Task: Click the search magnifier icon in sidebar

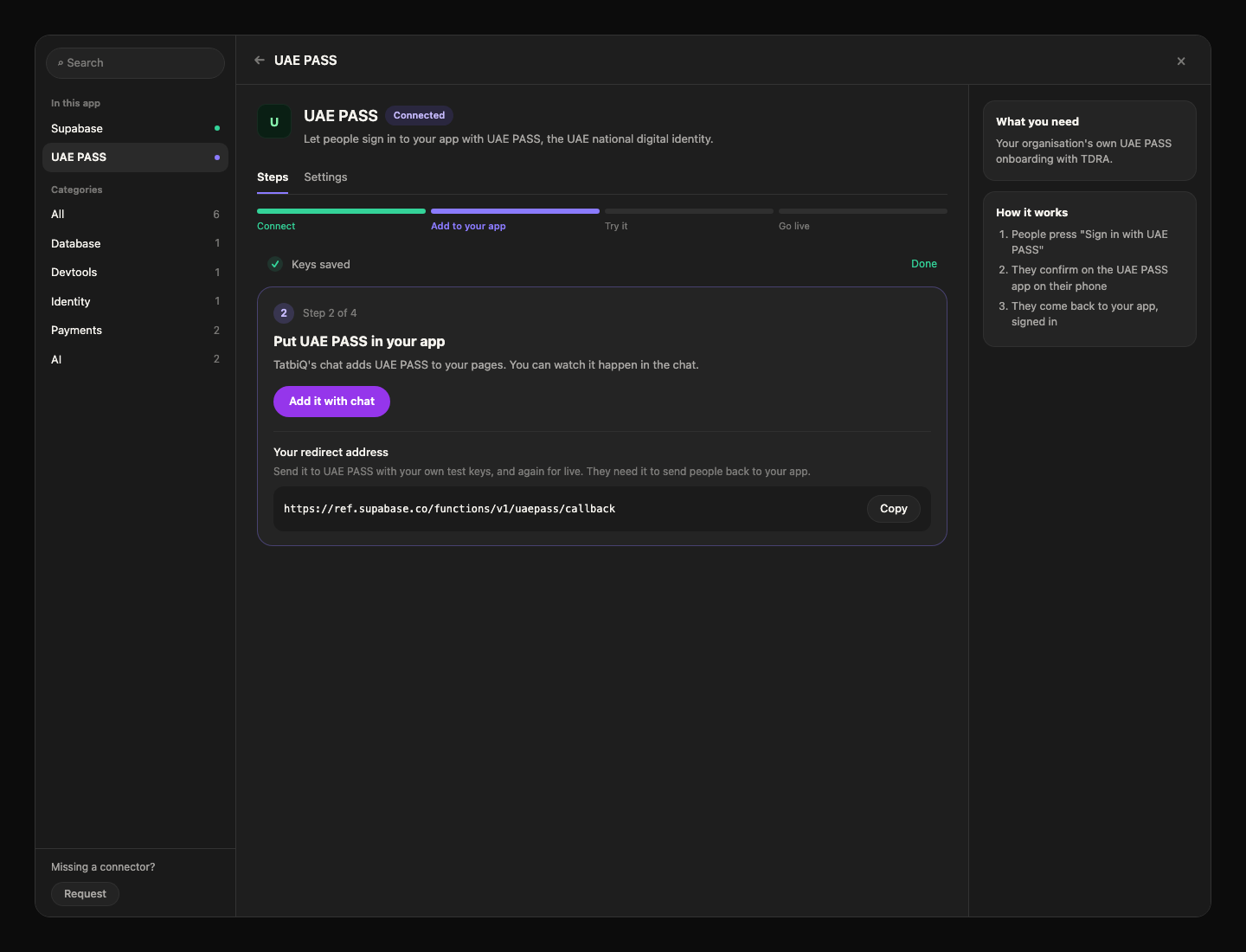Action: point(61,63)
